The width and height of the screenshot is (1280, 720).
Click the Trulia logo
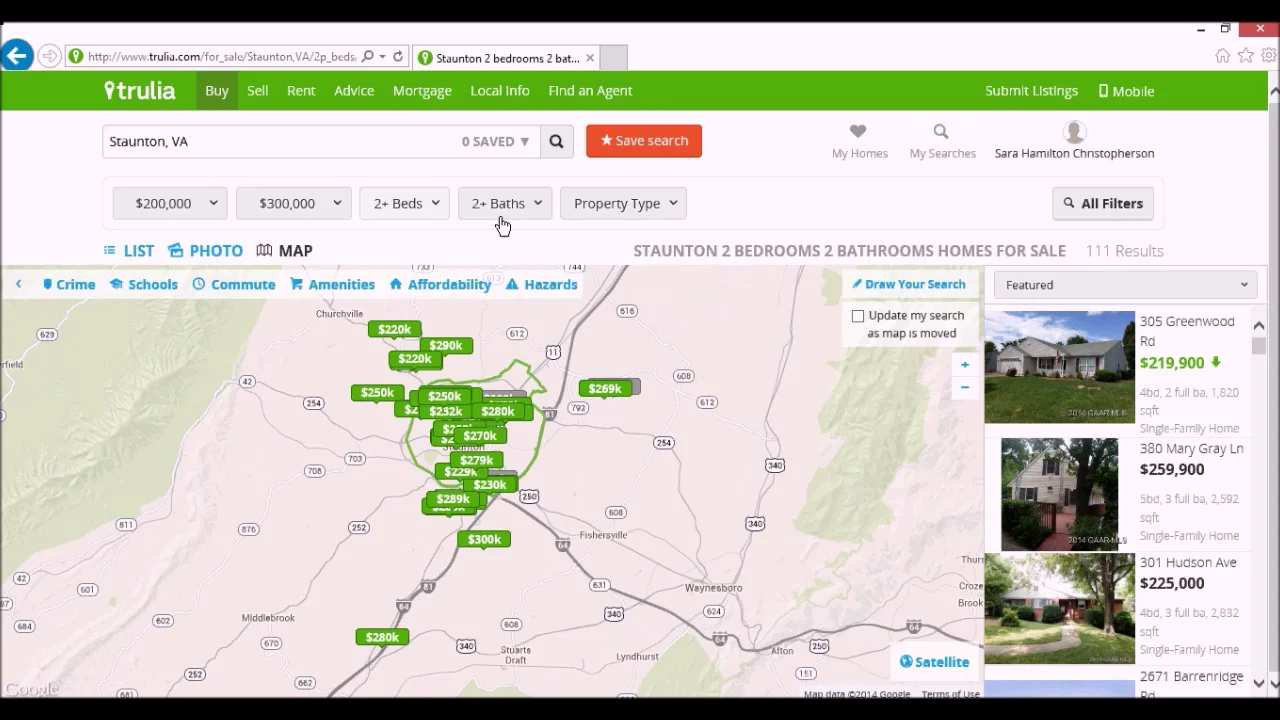140,91
